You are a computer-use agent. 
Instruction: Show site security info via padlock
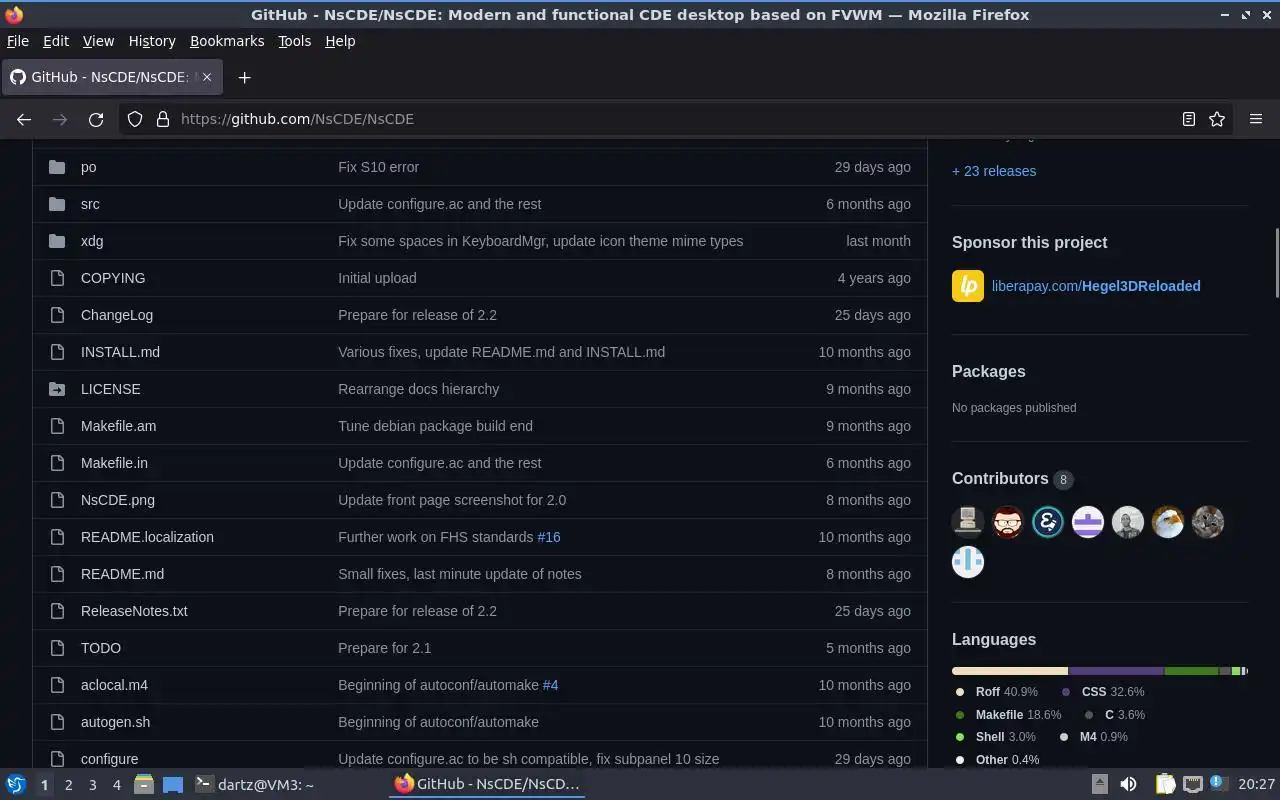(x=163, y=119)
